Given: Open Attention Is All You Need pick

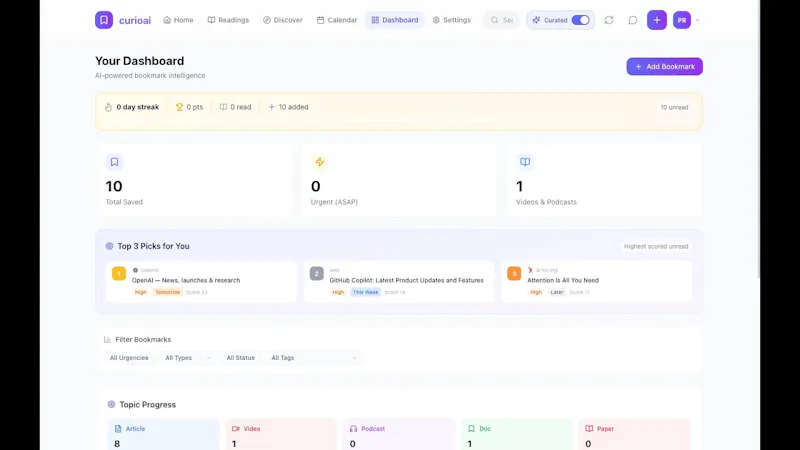Looking at the screenshot, I should click(x=596, y=281).
